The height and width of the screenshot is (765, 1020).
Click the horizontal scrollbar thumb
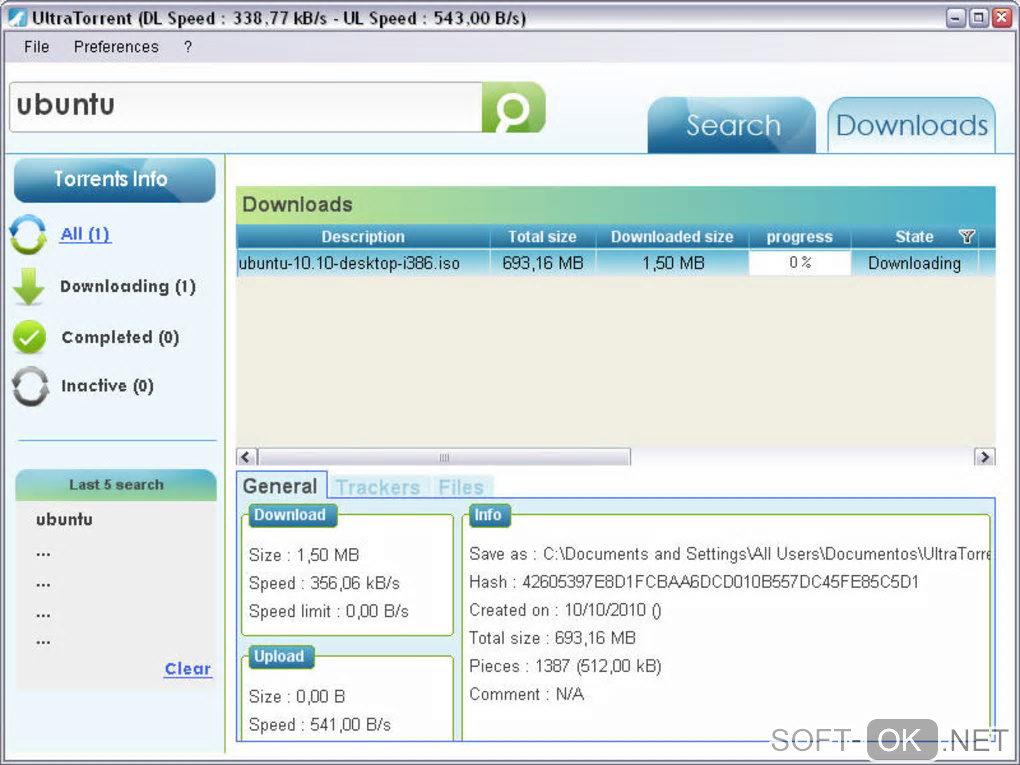(444, 457)
